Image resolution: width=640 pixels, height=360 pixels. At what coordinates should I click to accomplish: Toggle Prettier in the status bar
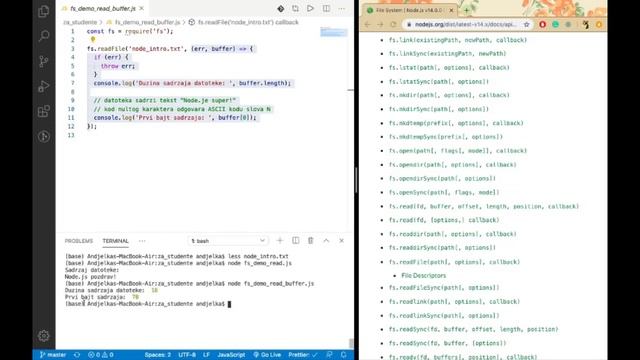[x=302, y=355]
